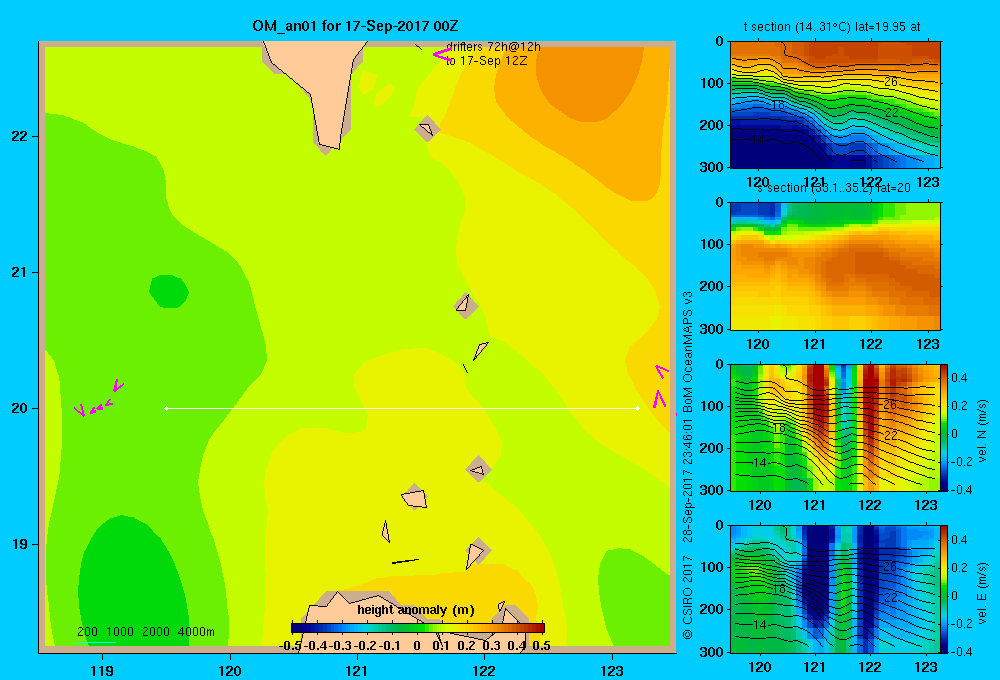Image resolution: width=1000 pixels, height=680 pixels.
Task: Click the "14" isotherm label in the temperature section
Action: tap(757, 139)
